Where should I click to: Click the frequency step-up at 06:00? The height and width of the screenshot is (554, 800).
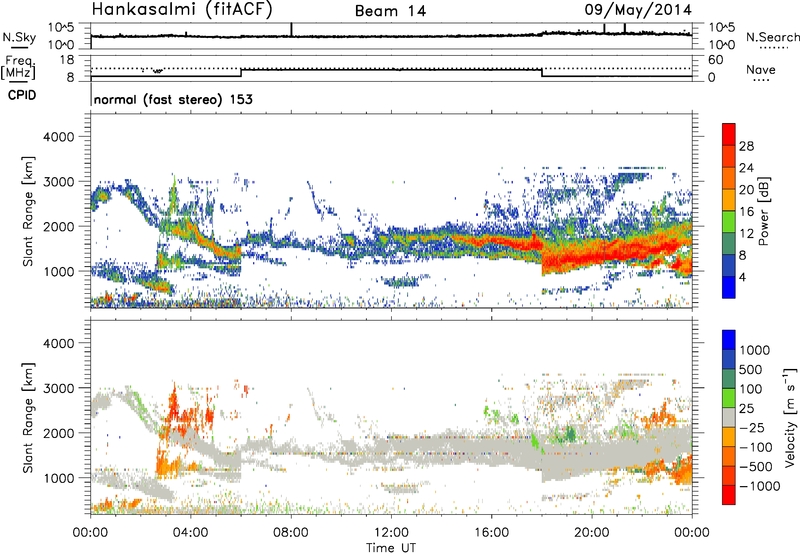(x=241, y=72)
